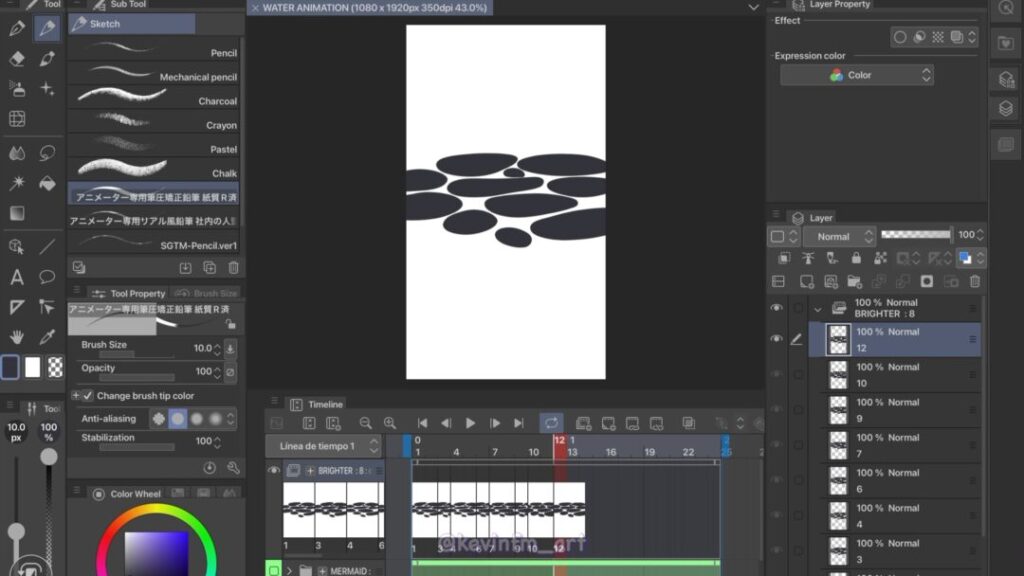Select the Gradient tool
1024x576 pixels.
point(17,214)
